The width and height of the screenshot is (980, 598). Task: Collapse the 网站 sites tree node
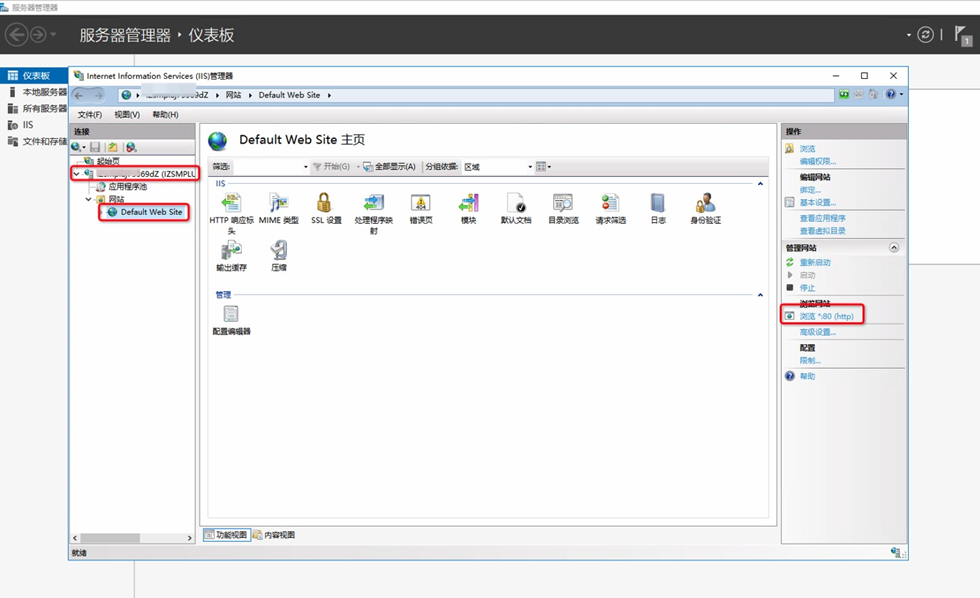point(88,199)
